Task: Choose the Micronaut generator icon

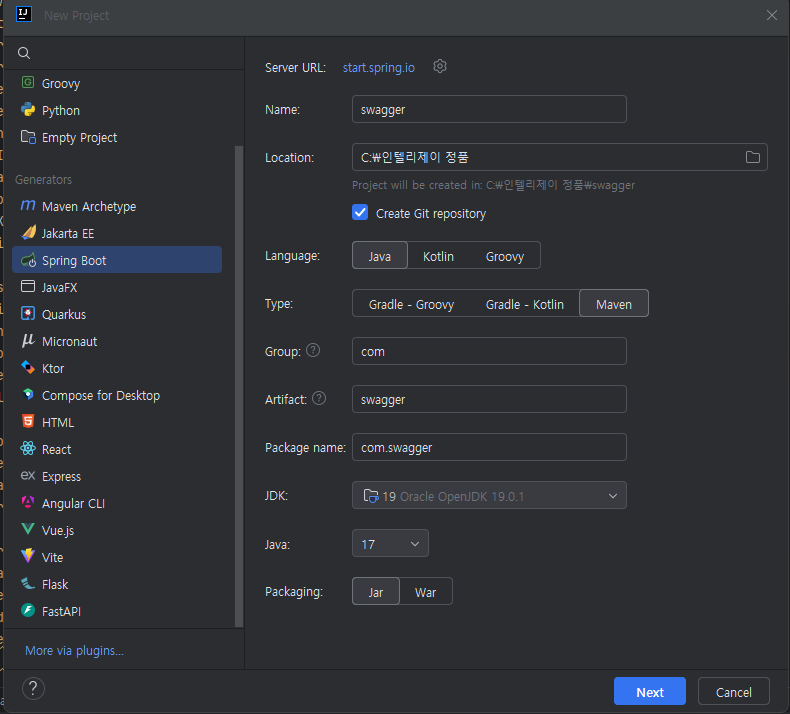Action: (28, 341)
